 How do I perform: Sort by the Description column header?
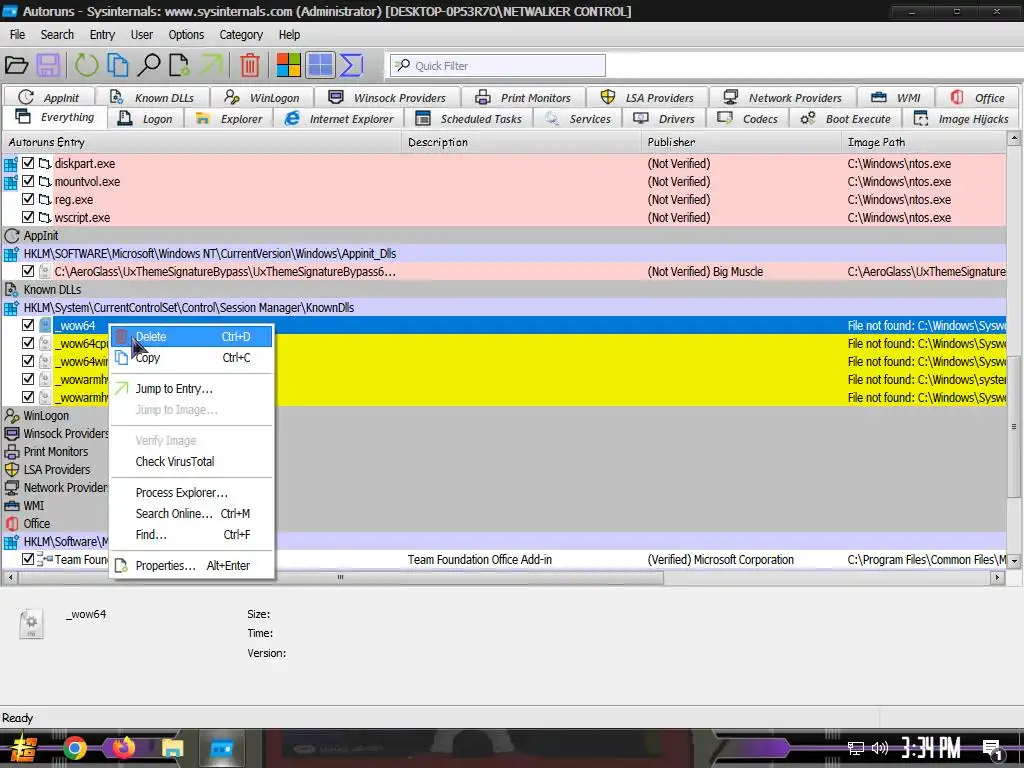click(522, 142)
